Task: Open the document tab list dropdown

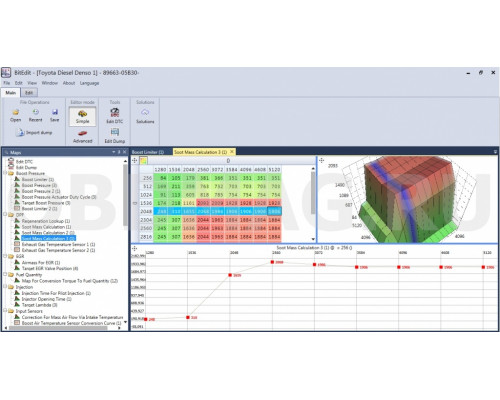Action: (495, 152)
